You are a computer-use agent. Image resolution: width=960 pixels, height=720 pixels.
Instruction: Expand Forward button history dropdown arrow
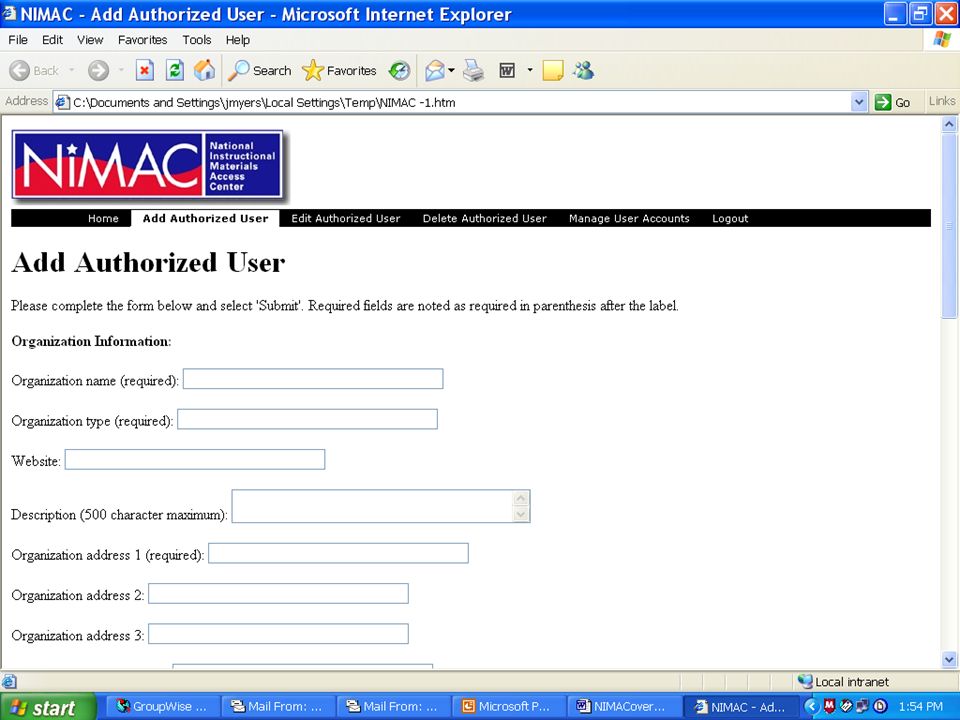(x=121, y=70)
